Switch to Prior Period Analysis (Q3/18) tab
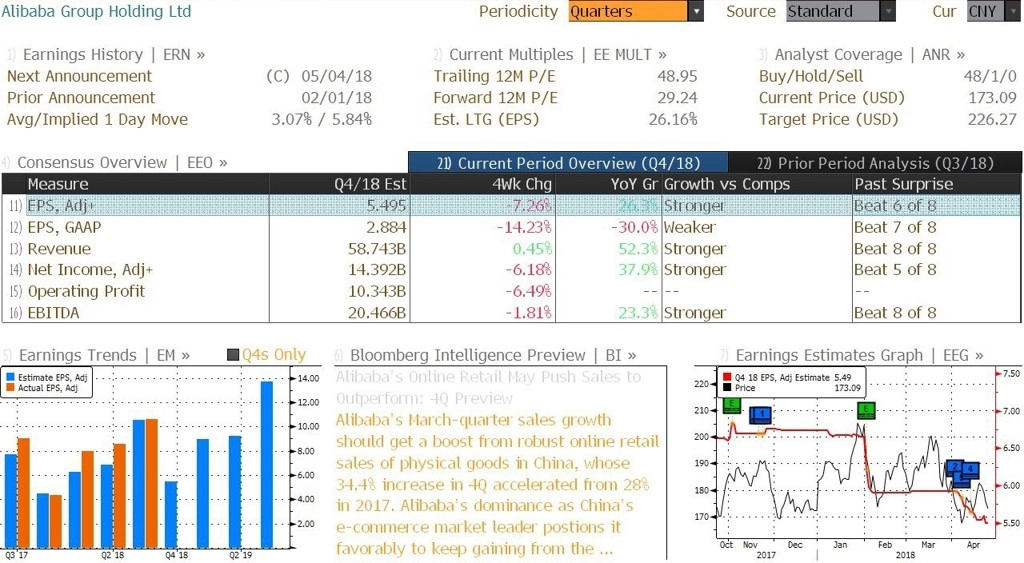Image resolution: width=1024 pixels, height=563 pixels. [875, 163]
